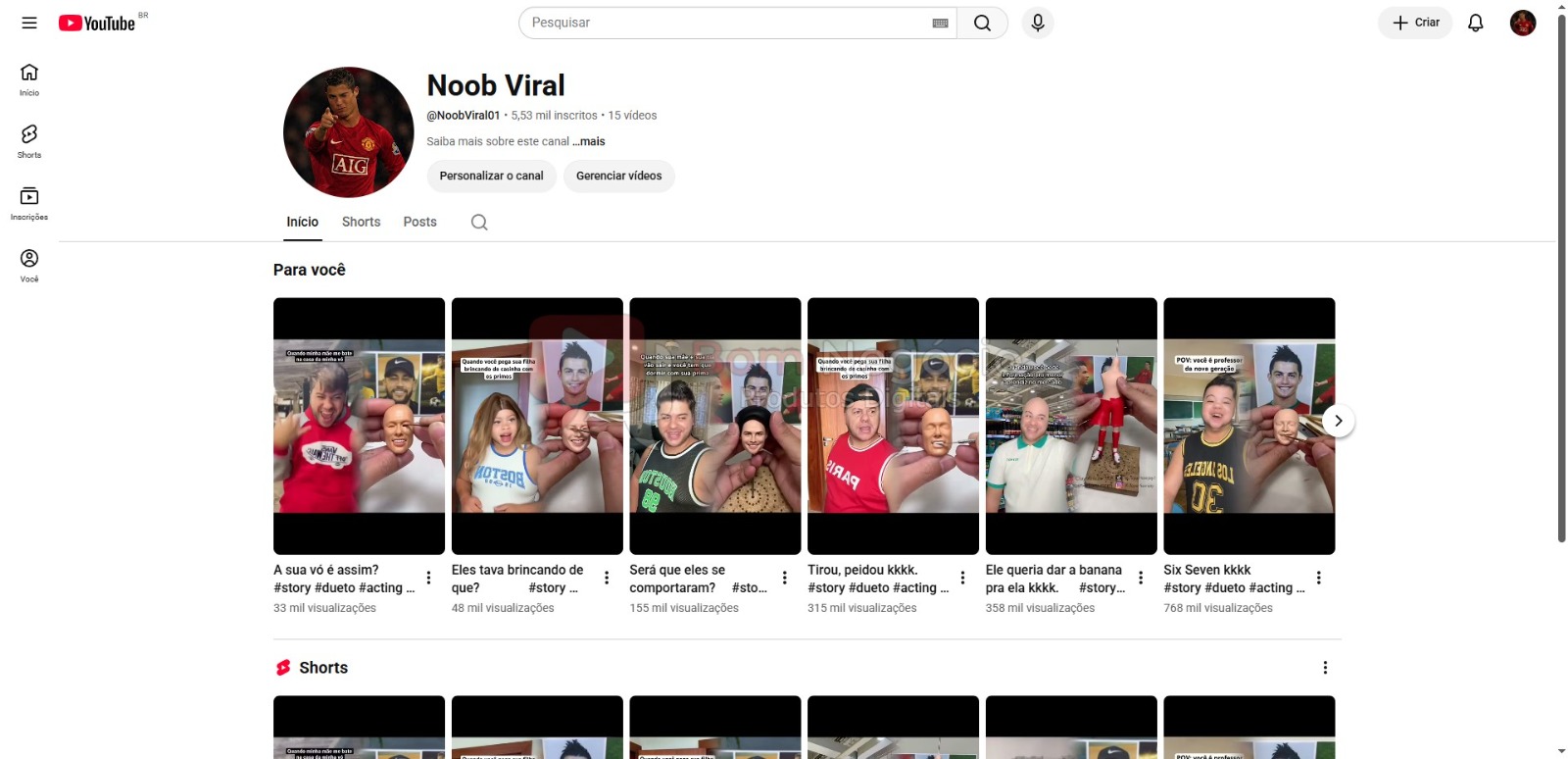The height and width of the screenshot is (759, 1568).
Task: Go to Início in the sidebar
Action: 29,80
